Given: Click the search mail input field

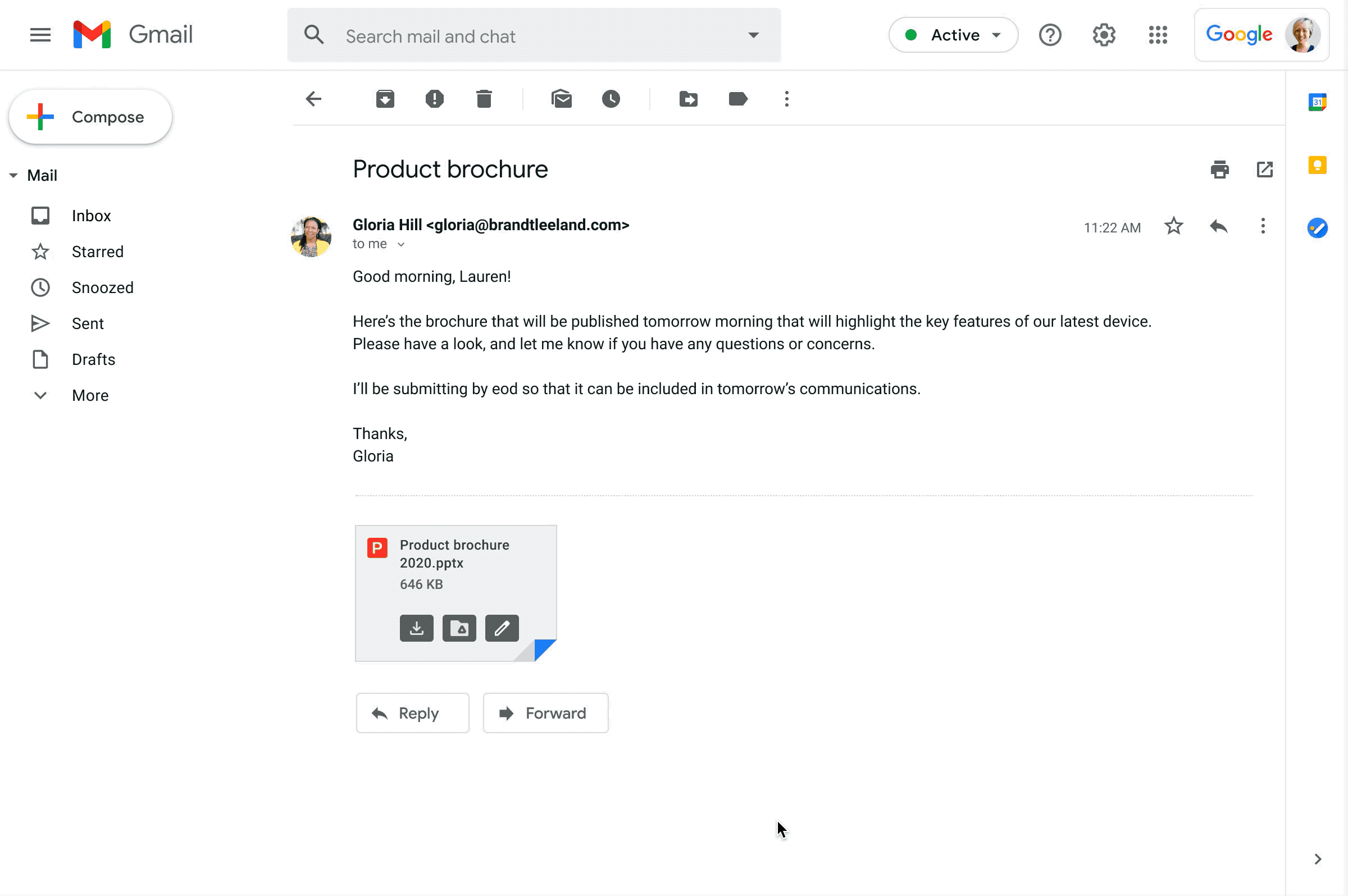Looking at the screenshot, I should point(533,34).
